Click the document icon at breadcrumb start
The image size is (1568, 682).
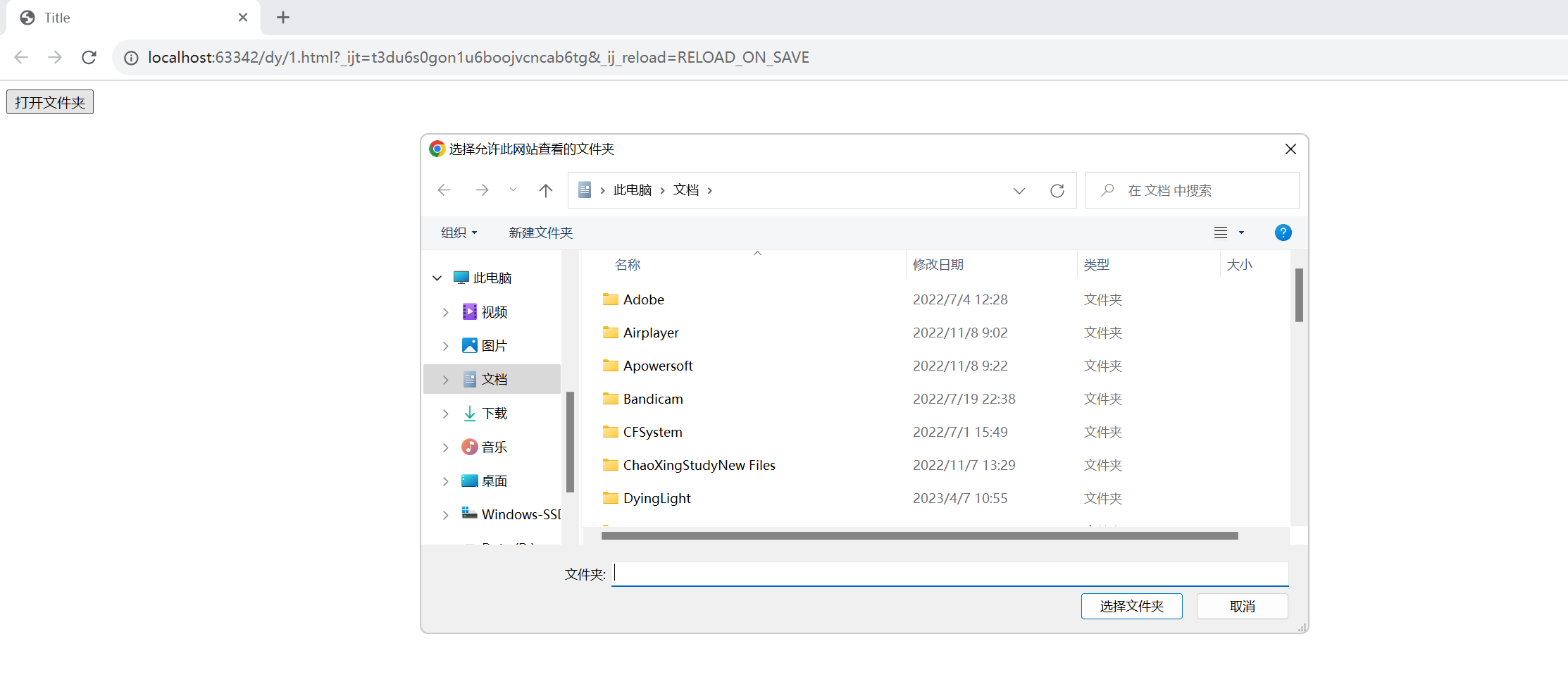tap(585, 190)
